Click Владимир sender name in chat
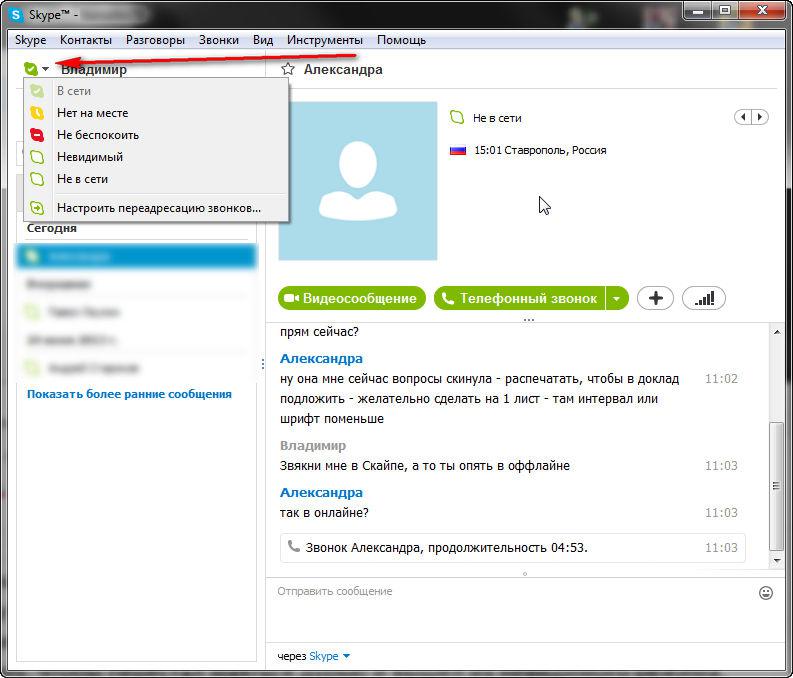Viewport: 793px width, 678px height. coord(313,445)
